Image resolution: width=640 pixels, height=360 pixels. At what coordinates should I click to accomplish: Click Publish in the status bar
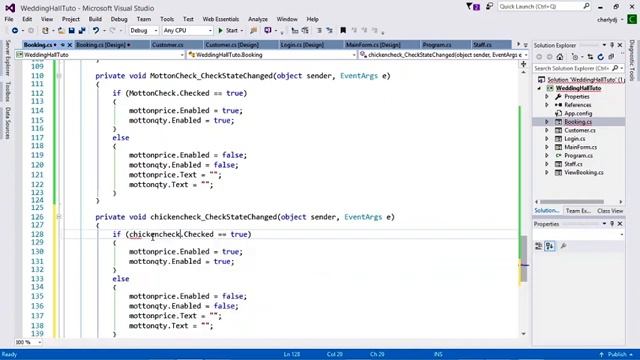click(617, 354)
